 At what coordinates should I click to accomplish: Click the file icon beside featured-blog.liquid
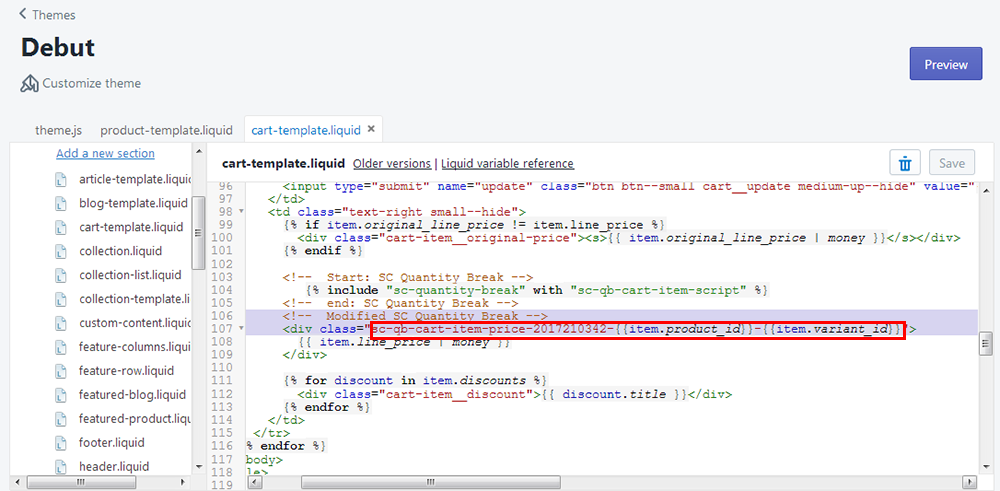click(x=63, y=395)
